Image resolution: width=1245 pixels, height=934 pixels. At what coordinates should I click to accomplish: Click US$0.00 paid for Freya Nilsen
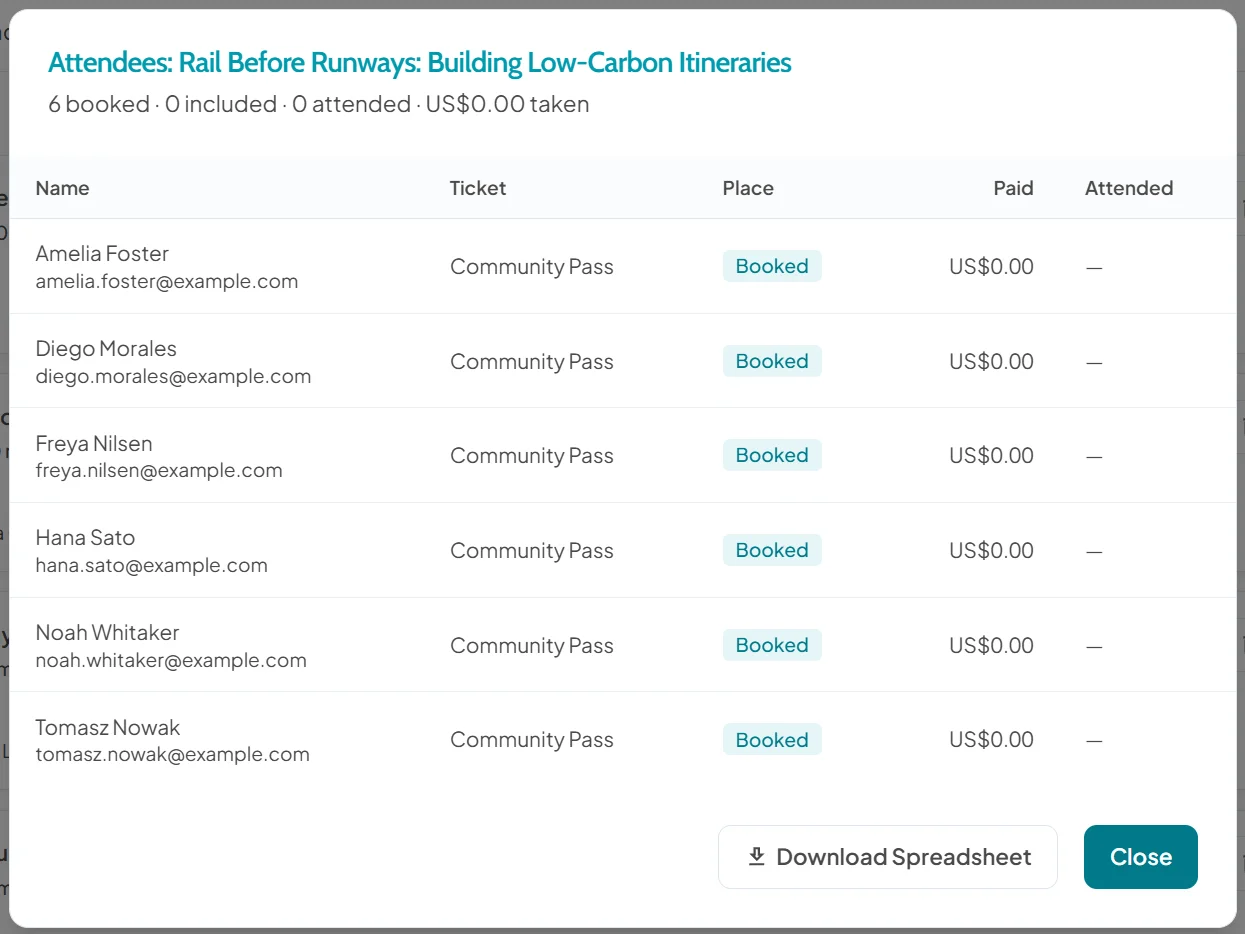[991, 456]
